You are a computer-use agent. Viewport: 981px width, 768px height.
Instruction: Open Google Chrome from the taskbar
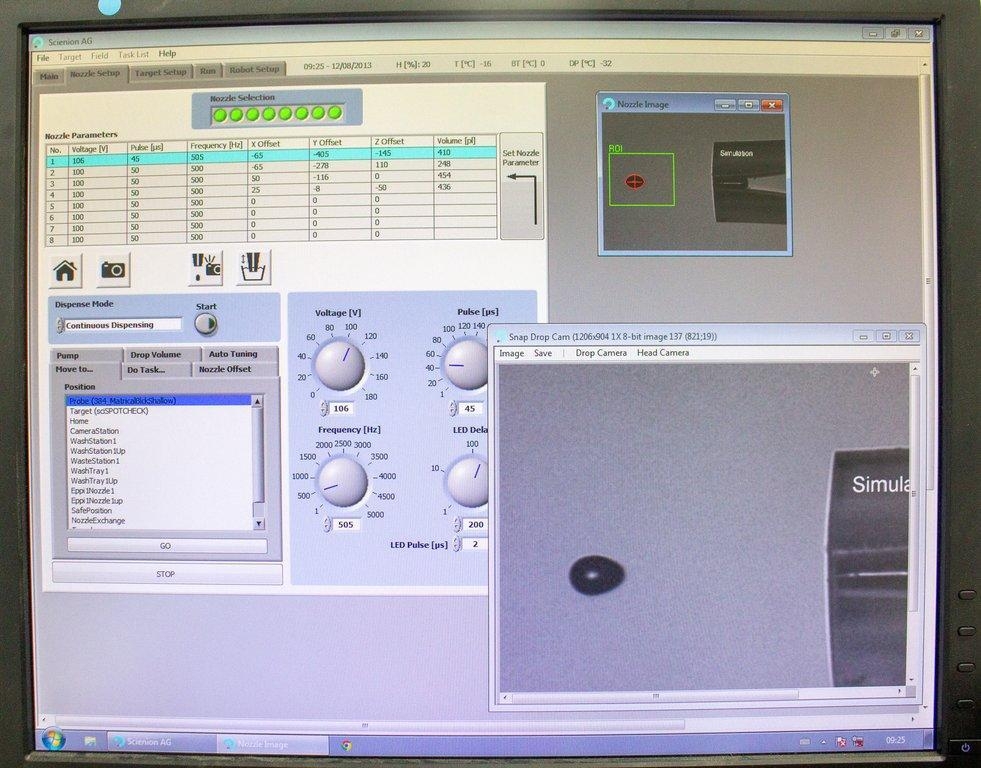tap(347, 743)
